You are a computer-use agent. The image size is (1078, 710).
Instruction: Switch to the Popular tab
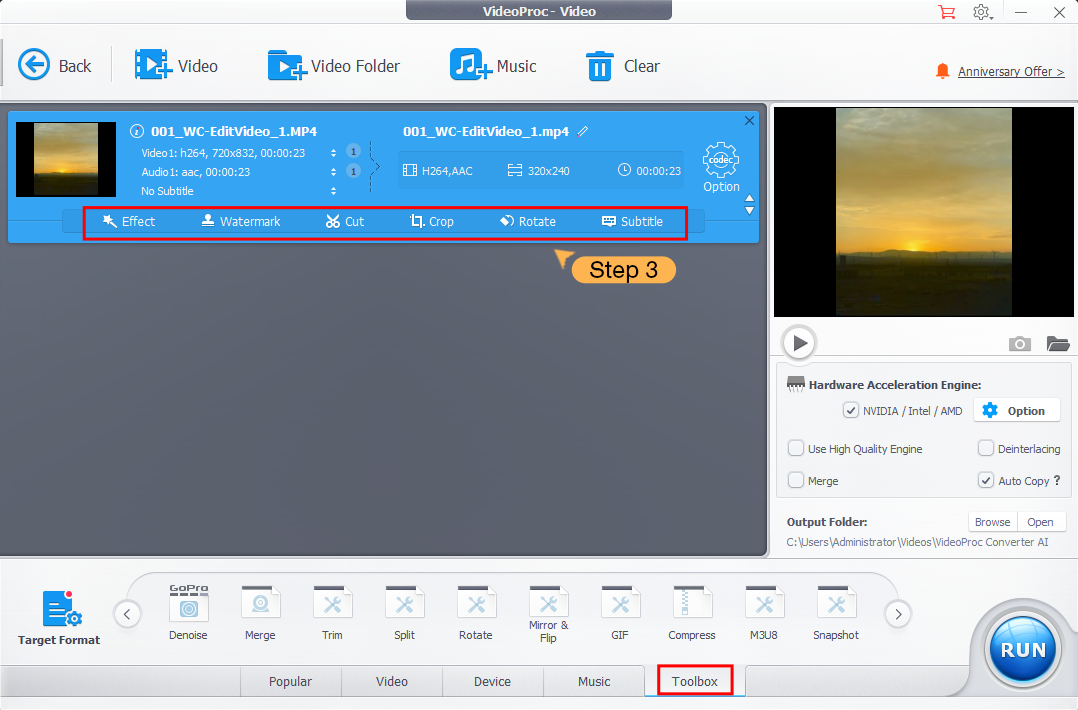[290, 681]
